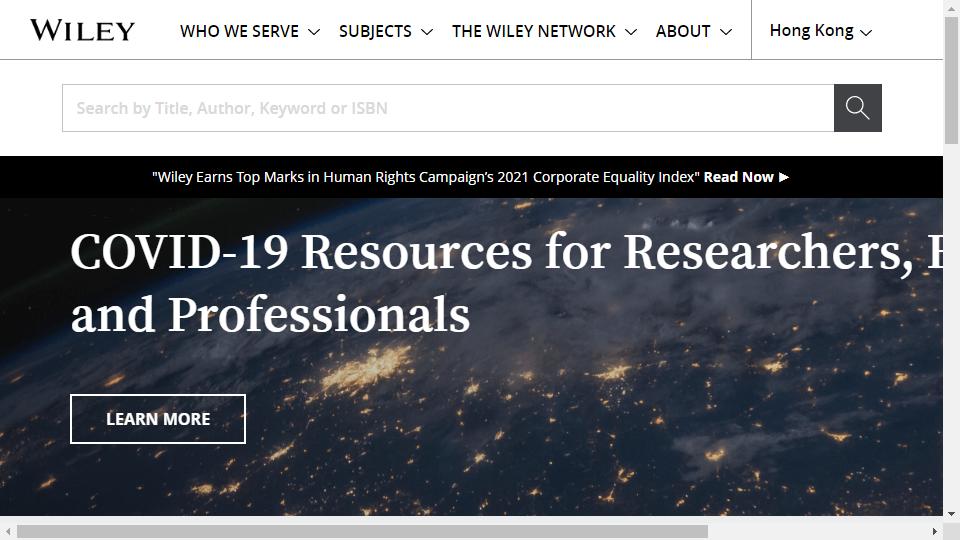Click the horizontal scrollbar right arrow
The height and width of the screenshot is (540, 960).
[935, 531]
